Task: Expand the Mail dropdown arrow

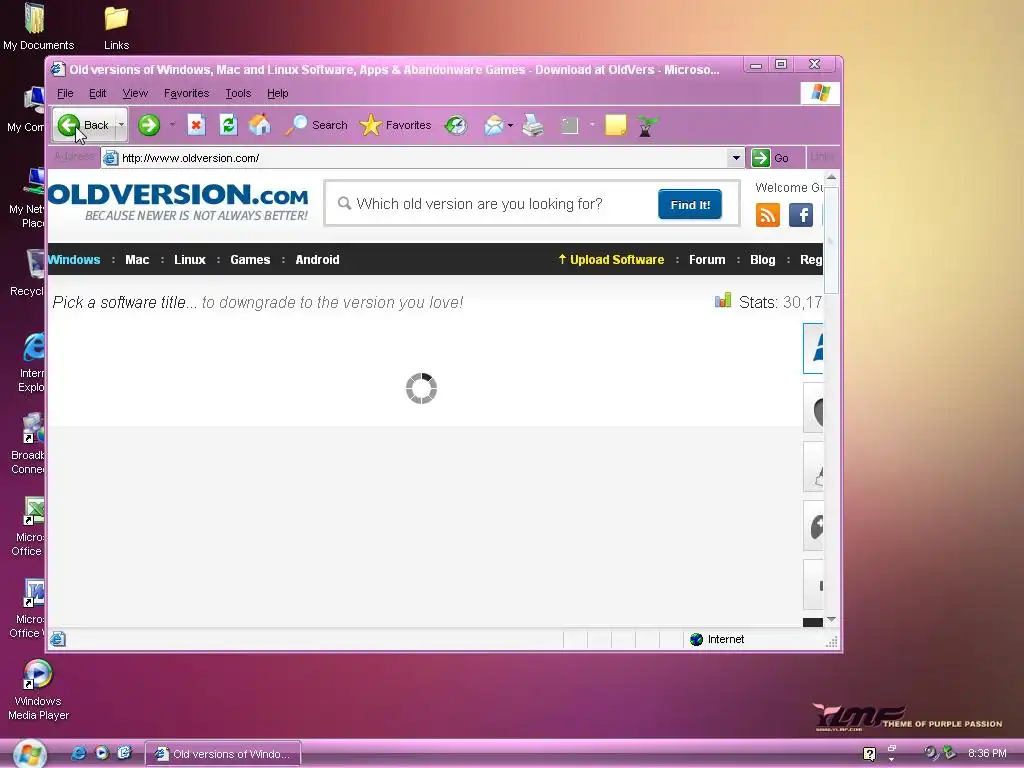Action: [x=510, y=125]
